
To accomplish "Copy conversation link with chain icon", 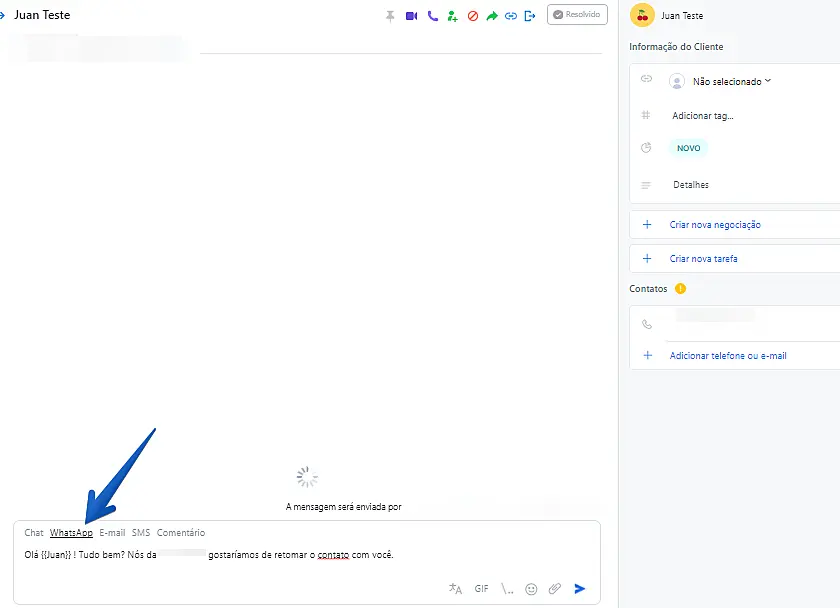I will tap(511, 16).
